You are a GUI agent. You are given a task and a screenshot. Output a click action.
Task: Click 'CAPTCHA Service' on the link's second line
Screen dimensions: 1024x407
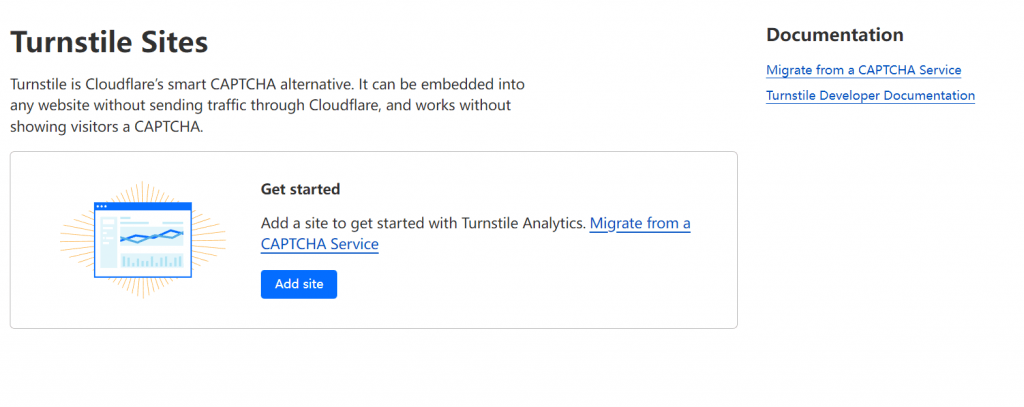[319, 244]
